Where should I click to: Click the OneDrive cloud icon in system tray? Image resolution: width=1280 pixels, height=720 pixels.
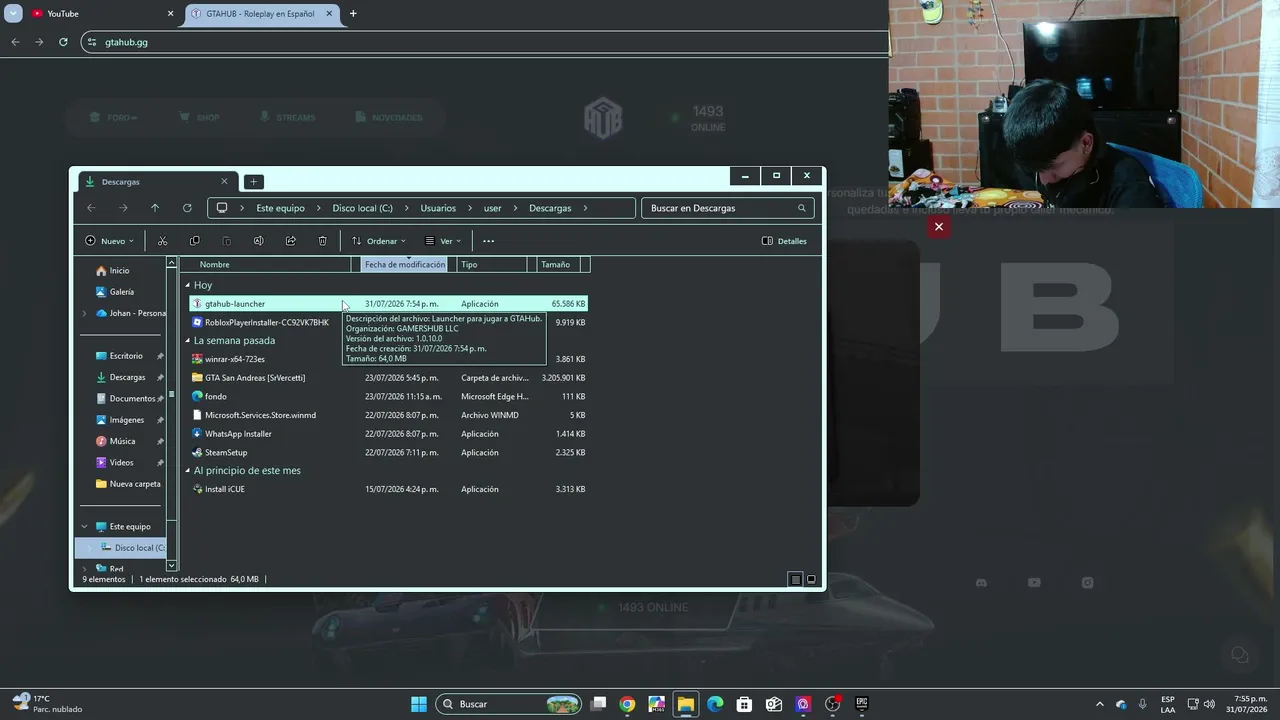[x=1121, y=704]
